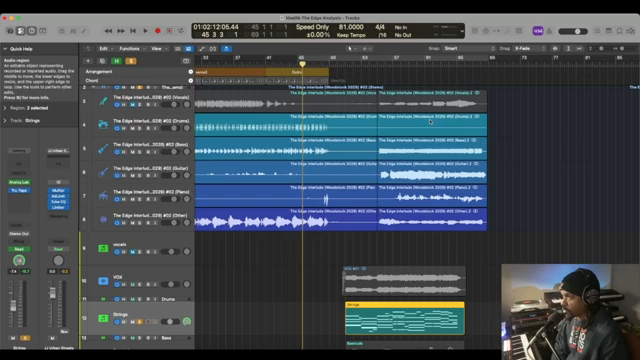Screen dimensions: 640x360
Task: Open the Snap Smart dropdown
Action: click(469, 49)
